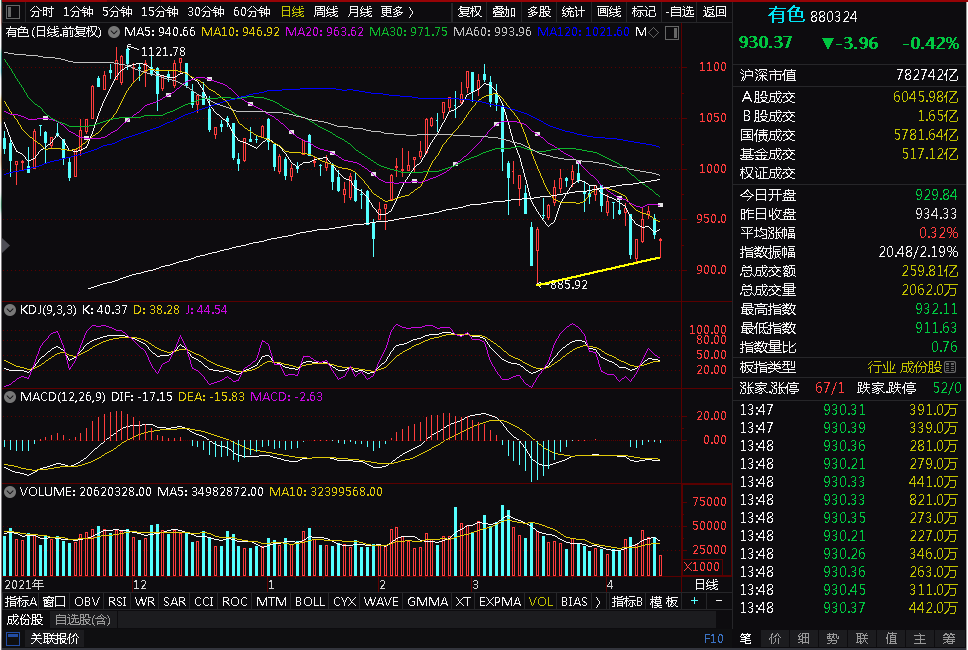
Task: Open F10 company information
Action: tap(713, 639)
